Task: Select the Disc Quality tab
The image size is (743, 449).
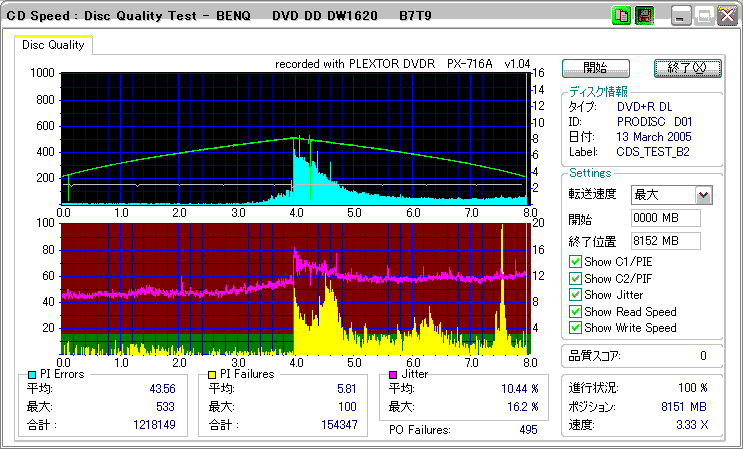Action: [x=53, y=45]
